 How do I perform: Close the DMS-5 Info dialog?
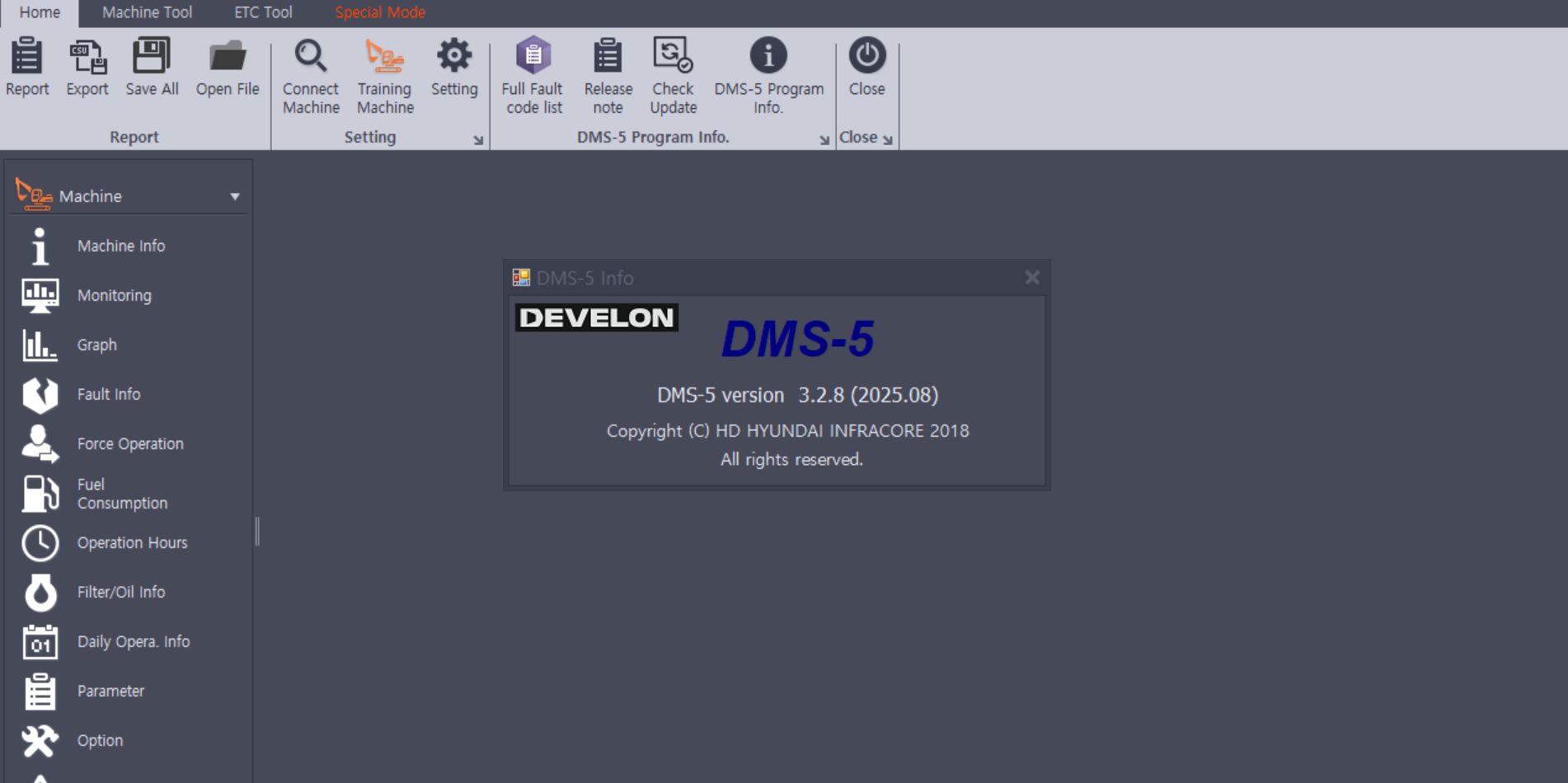tap(1032, 278)
